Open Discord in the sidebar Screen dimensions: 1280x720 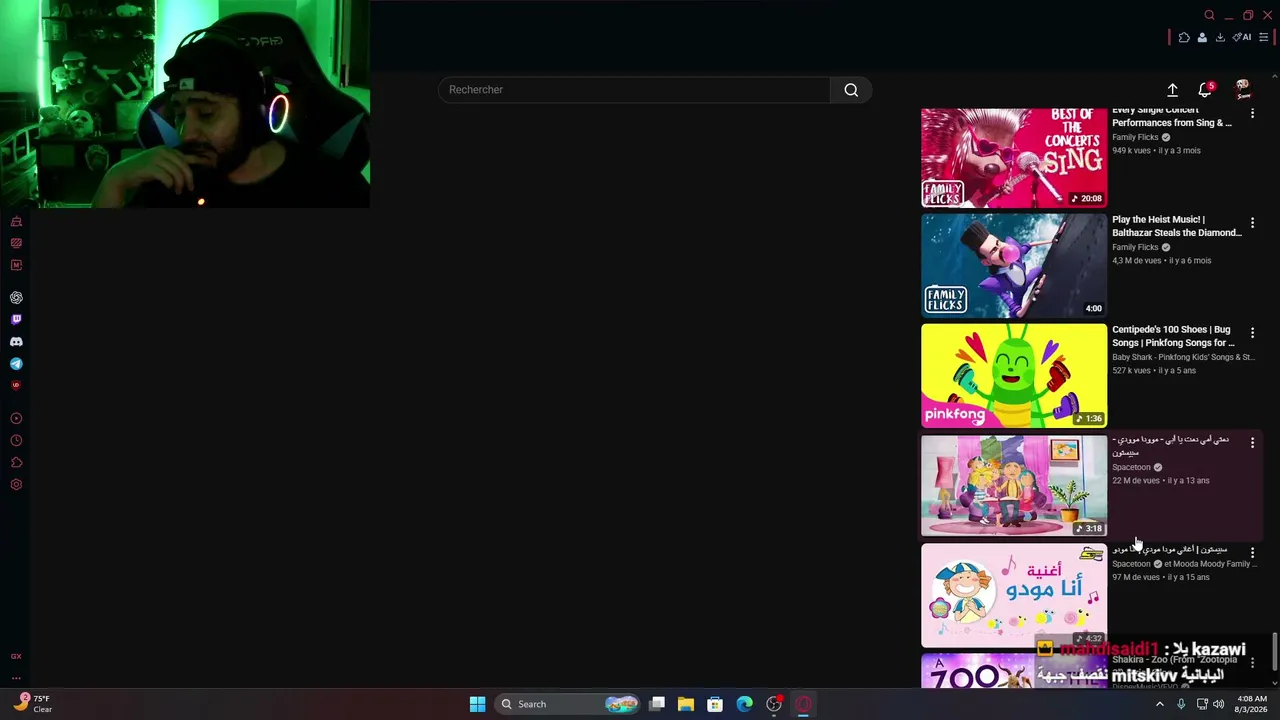[x=16, y=342]
